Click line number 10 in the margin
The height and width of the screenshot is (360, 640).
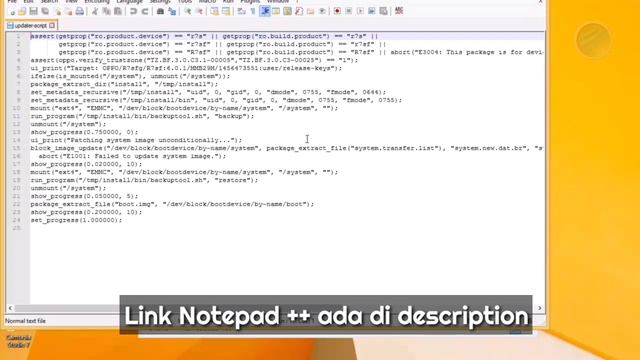pyautogui.click(x=16, y=108)
